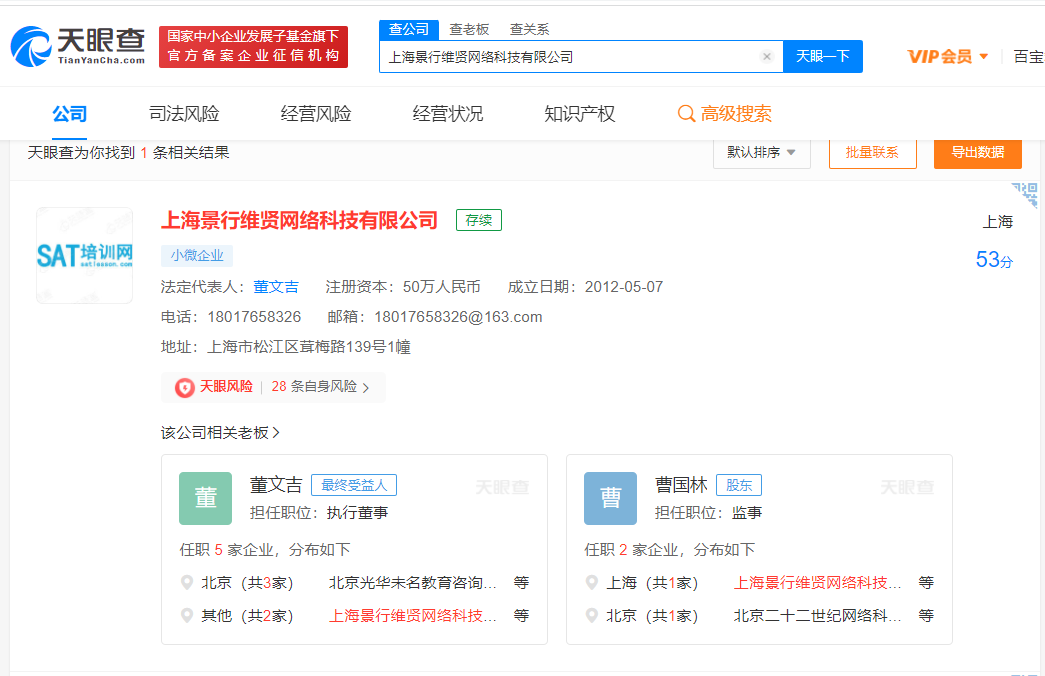
Task: Select the 公司 category tab
Action: pos(69,114)
